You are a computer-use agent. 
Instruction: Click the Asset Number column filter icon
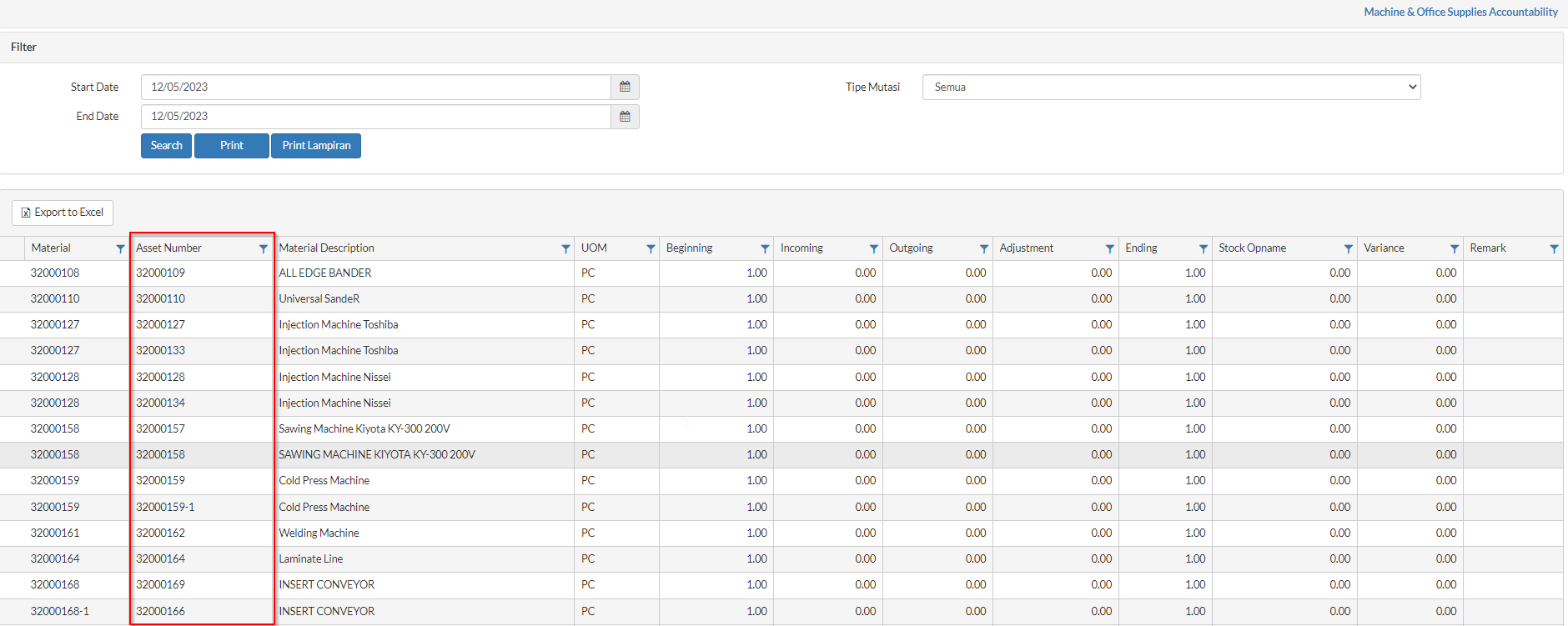tap(264, 248)
